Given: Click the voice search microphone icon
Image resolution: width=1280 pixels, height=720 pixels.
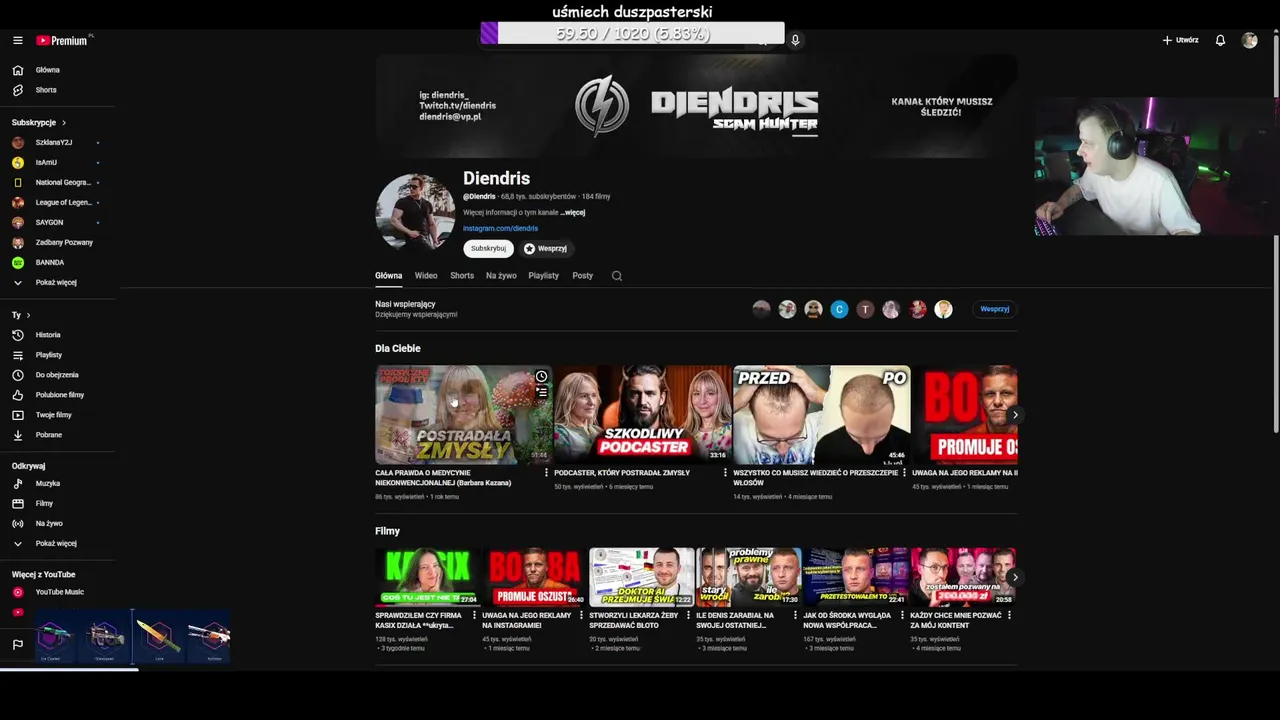Looking at the screenshot, I should (x=795, y=40).
